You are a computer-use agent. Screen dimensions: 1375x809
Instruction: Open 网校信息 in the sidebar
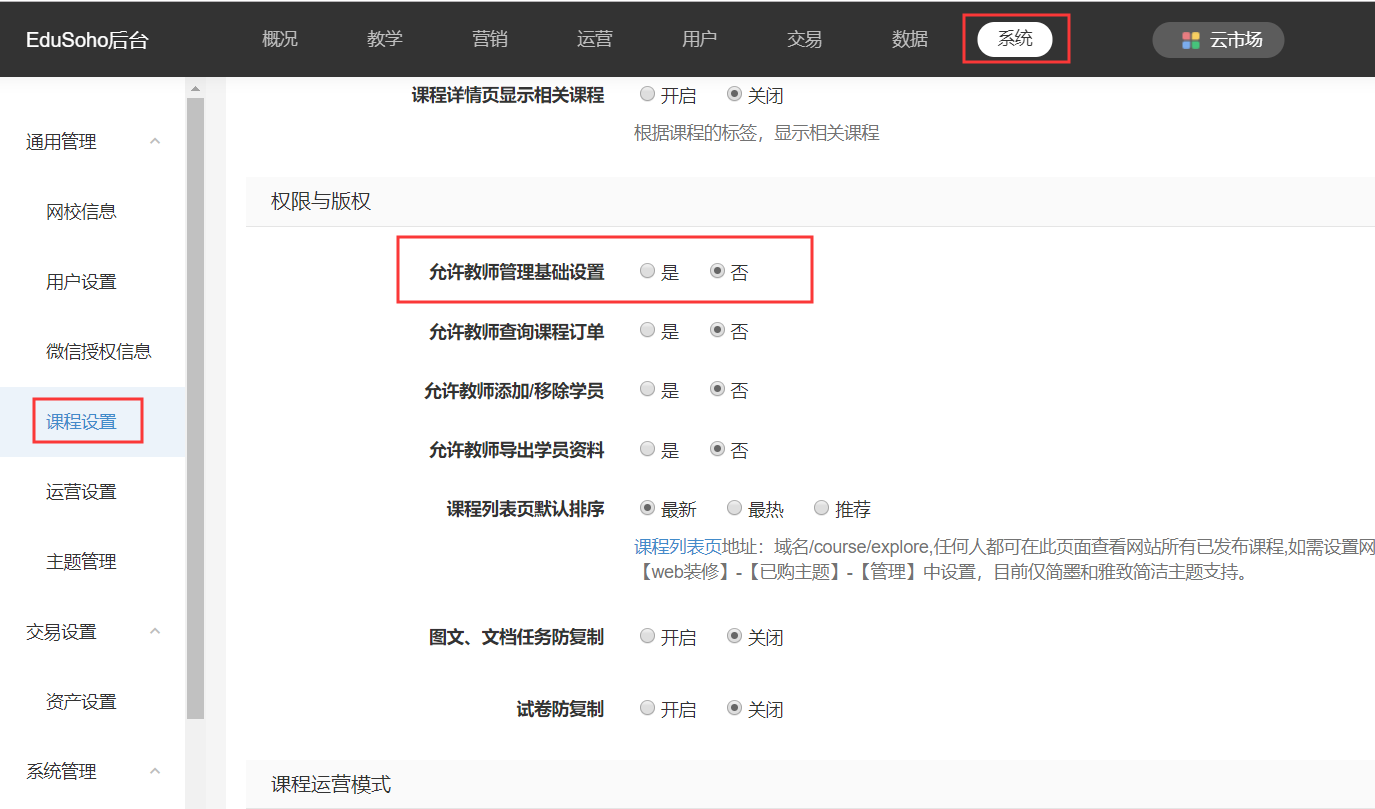click(82, 212)
